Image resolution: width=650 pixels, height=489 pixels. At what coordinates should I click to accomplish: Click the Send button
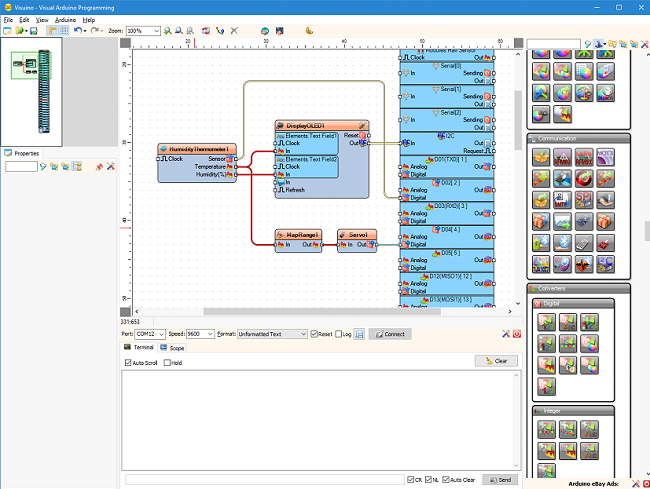(x=500, y=479)
